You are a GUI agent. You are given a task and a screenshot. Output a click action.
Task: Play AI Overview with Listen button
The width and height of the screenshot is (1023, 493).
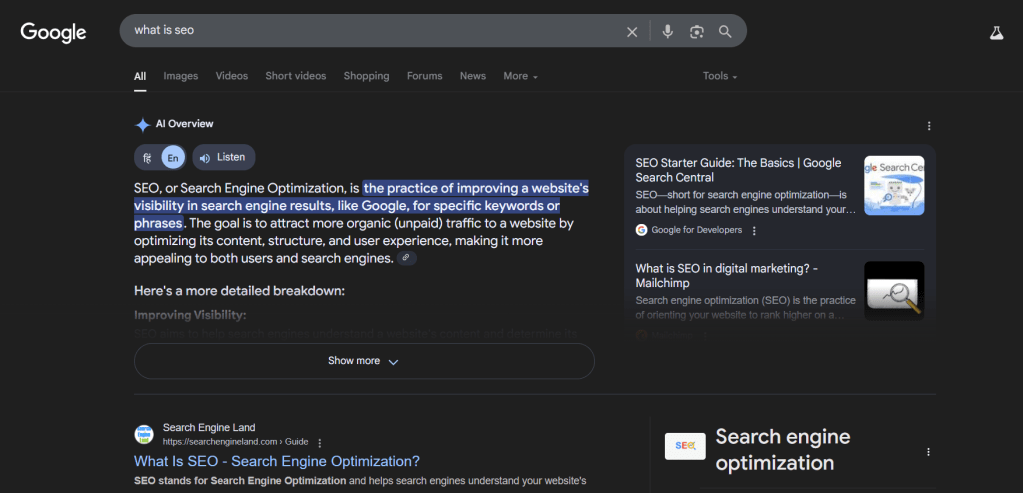223,157
